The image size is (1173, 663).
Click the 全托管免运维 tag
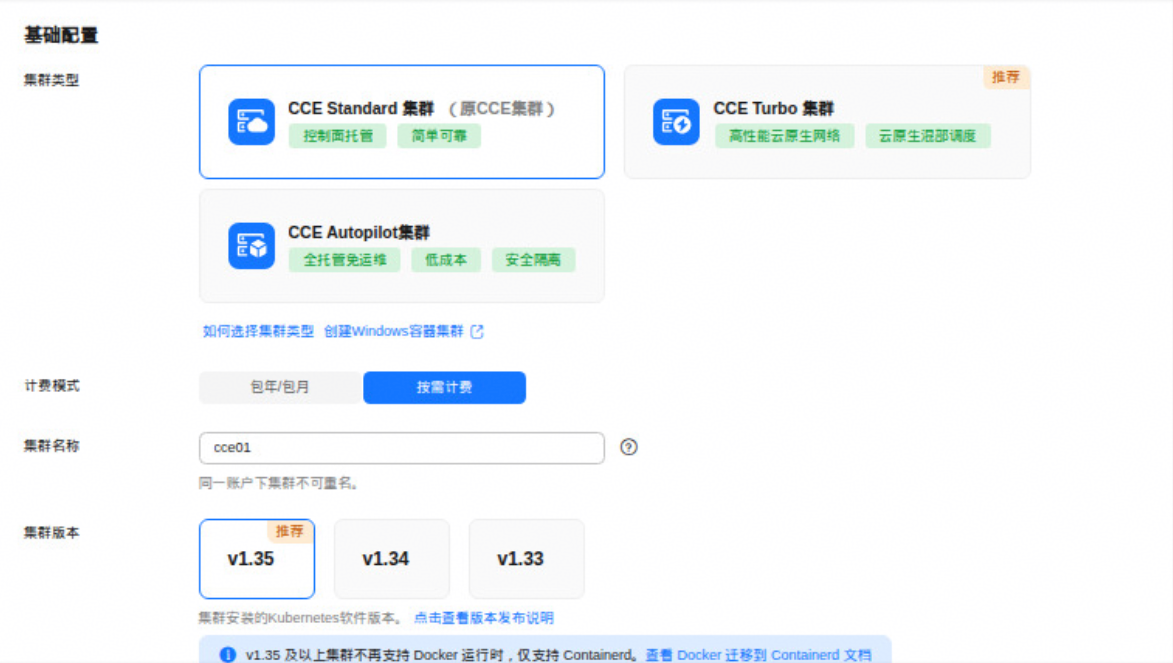pyautogui.click(x=345, y=260)
